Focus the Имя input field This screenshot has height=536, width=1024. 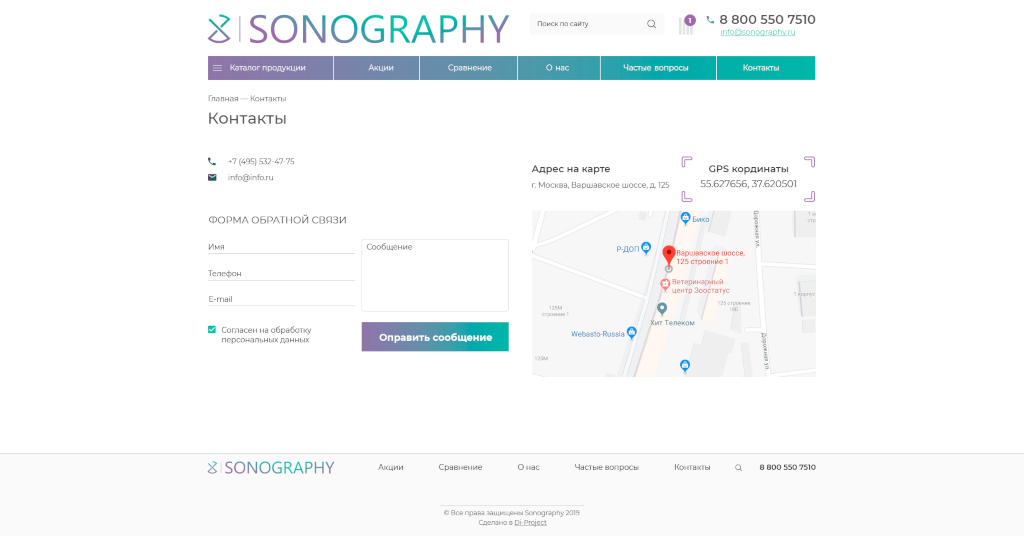click(x=281, y=246)
